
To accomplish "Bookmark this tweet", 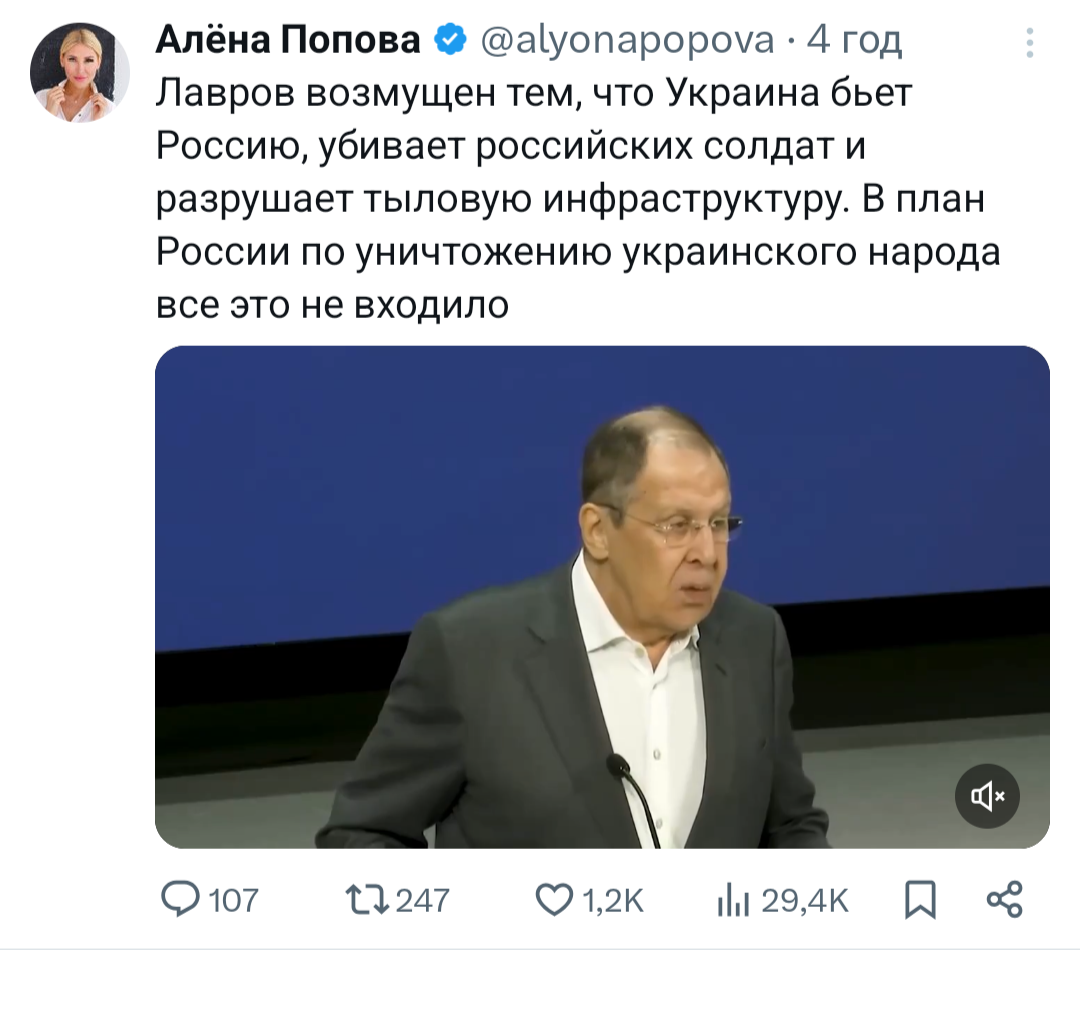I will 920,900.
